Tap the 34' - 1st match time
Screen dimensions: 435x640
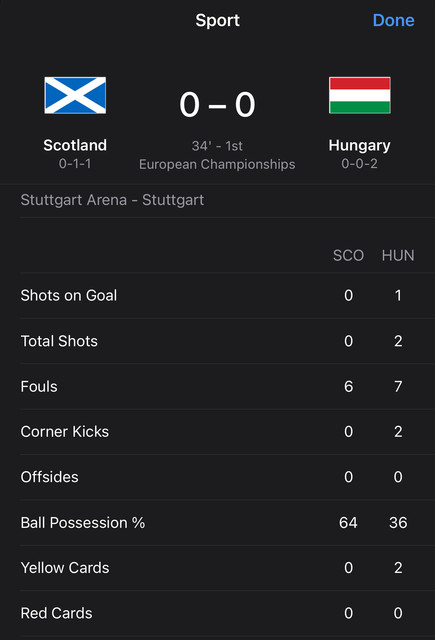[217, 146]
